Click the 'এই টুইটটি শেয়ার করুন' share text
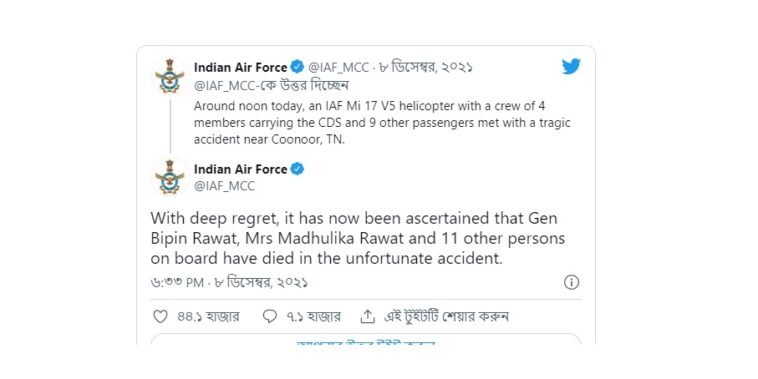758x379 pixels. coord(446,317)
